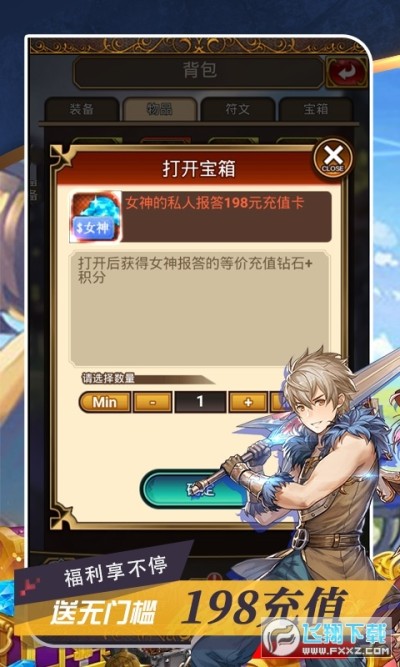Click the 女神 diamond card icon
The height and width of the screenshot is (667, 400).
pos(95,217)
